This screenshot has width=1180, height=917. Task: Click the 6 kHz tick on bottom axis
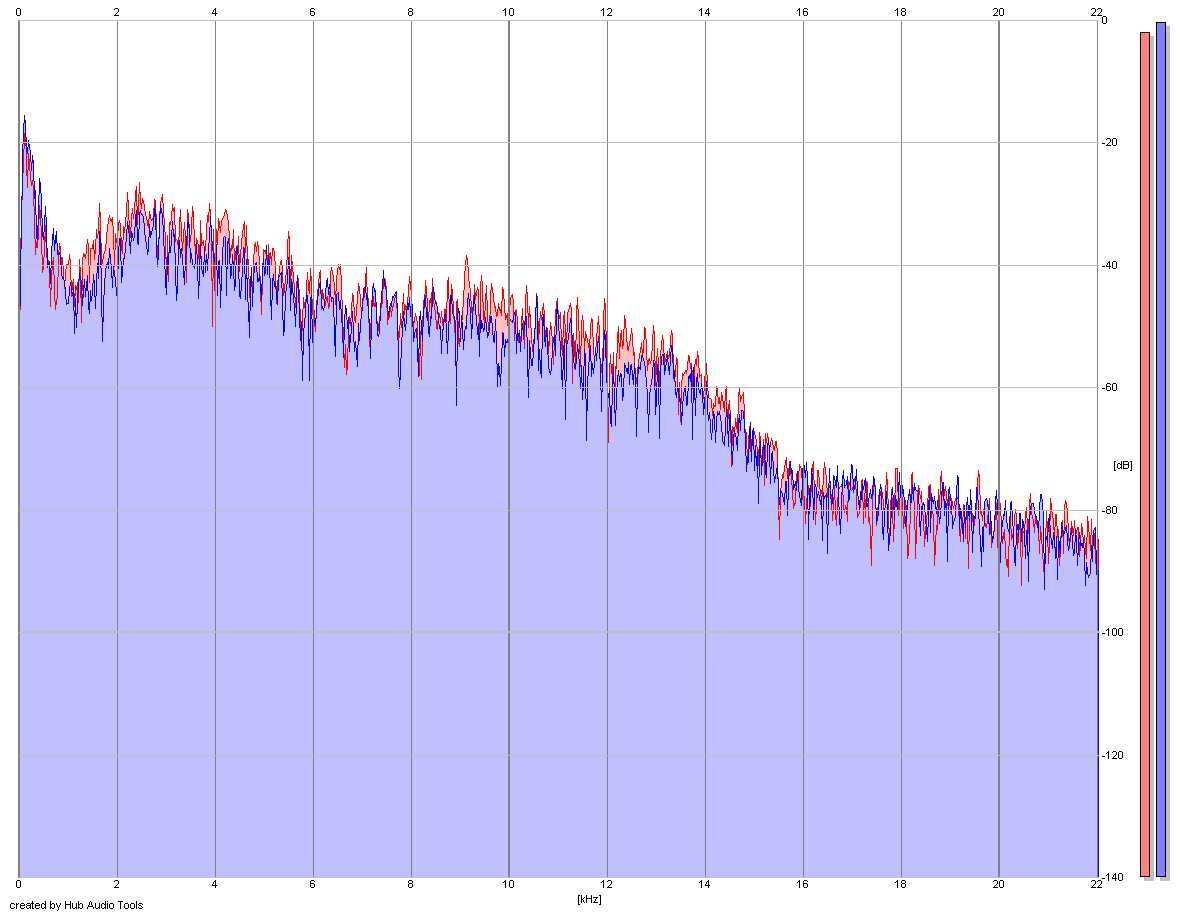click(312, 885)
